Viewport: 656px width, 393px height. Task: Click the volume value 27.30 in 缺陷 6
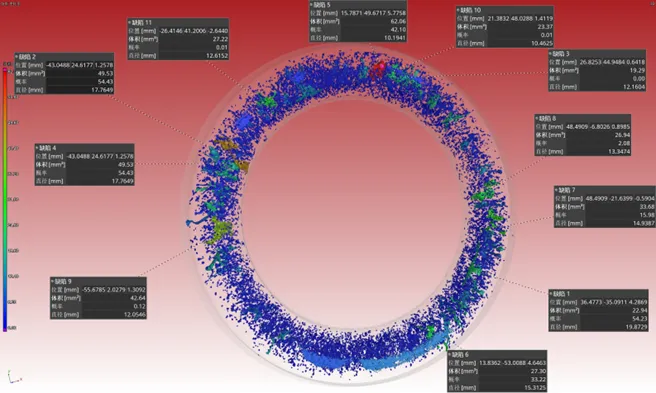coord(538,371)
